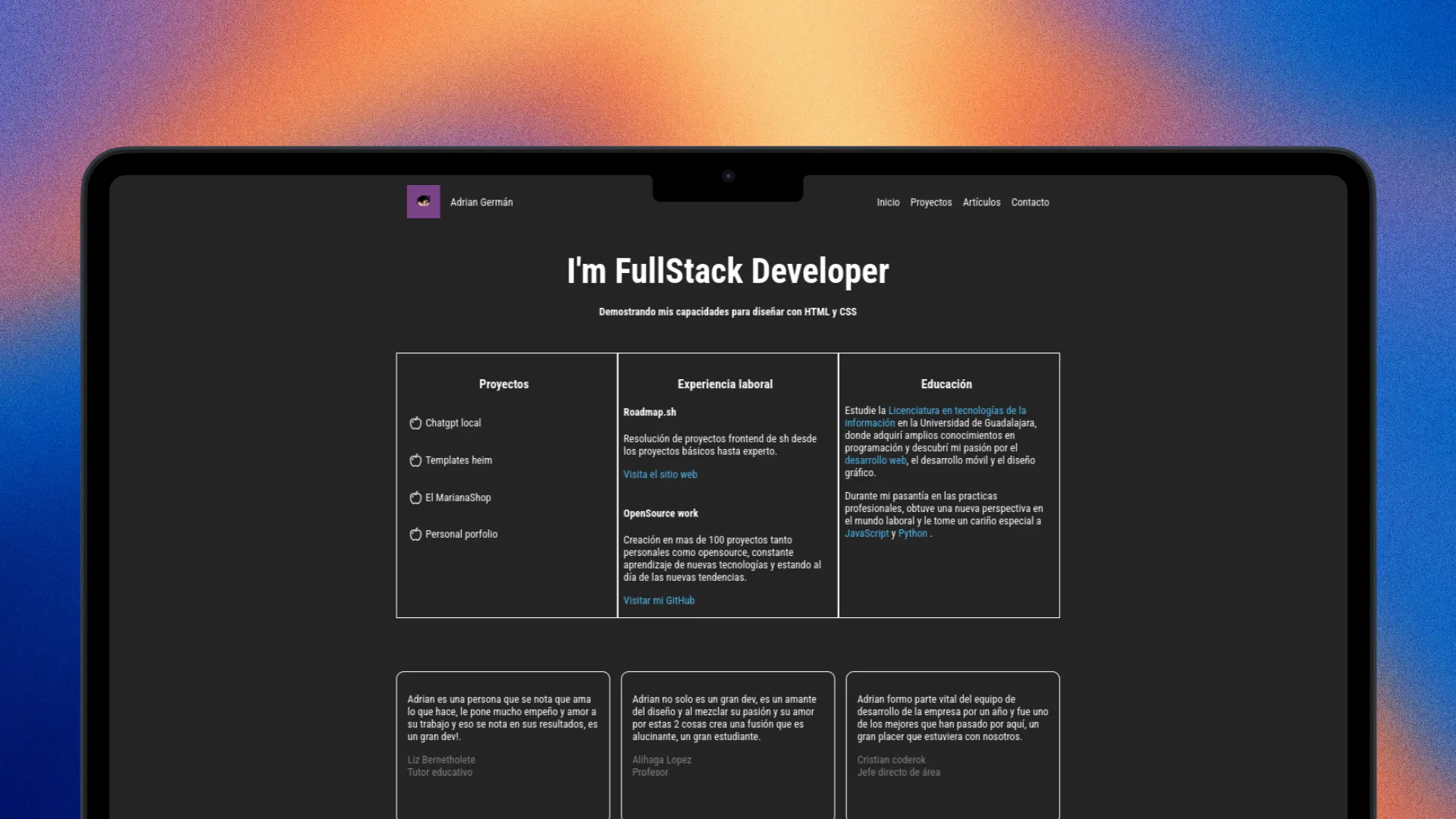Select the Contacto nav item
This screenshot has width=1456, height=819.
pyautogui.click(x=1030, y=202)
